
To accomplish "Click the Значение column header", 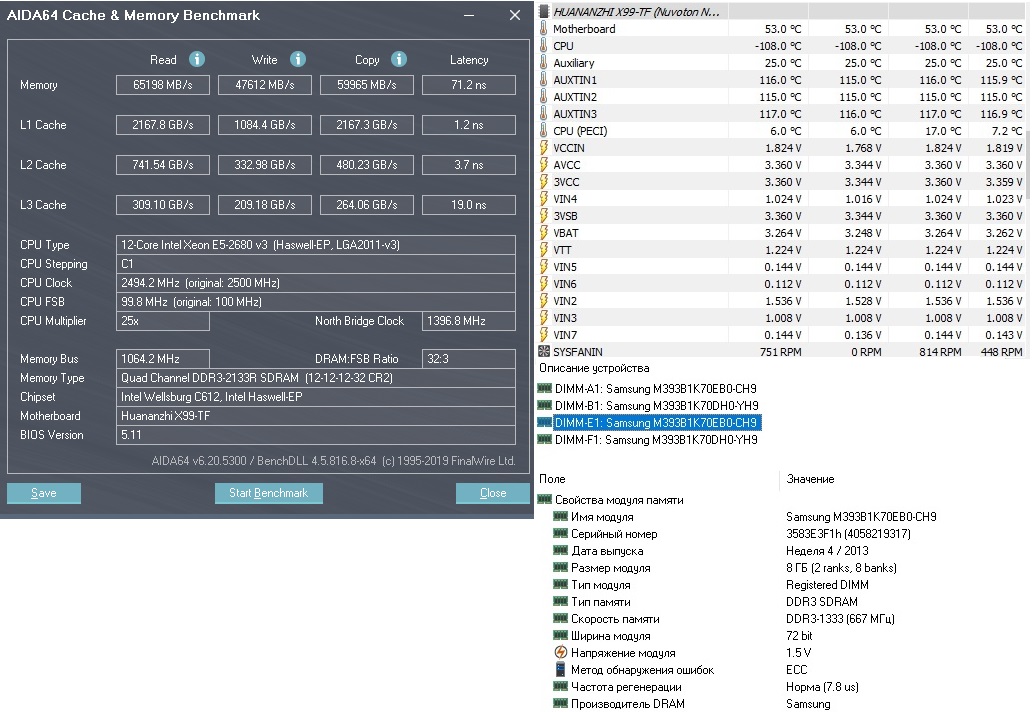I will click(810, 479).
